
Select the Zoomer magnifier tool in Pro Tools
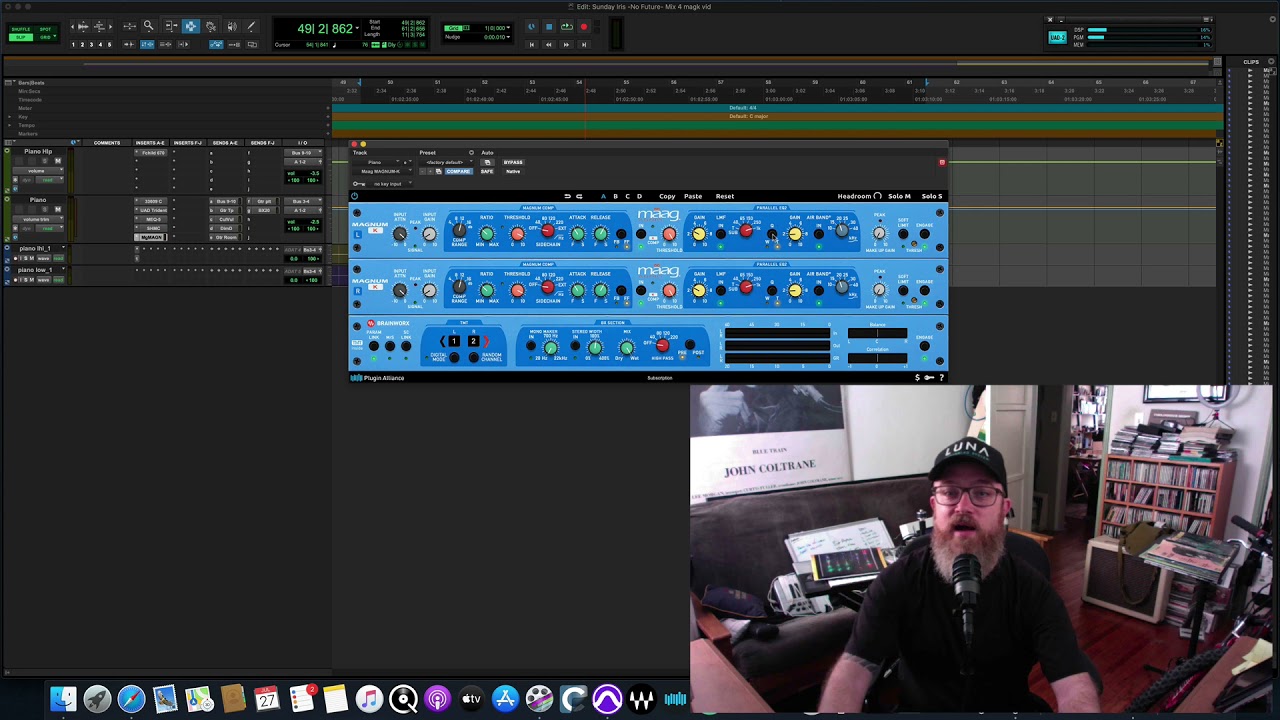click(x=148, y=26)
